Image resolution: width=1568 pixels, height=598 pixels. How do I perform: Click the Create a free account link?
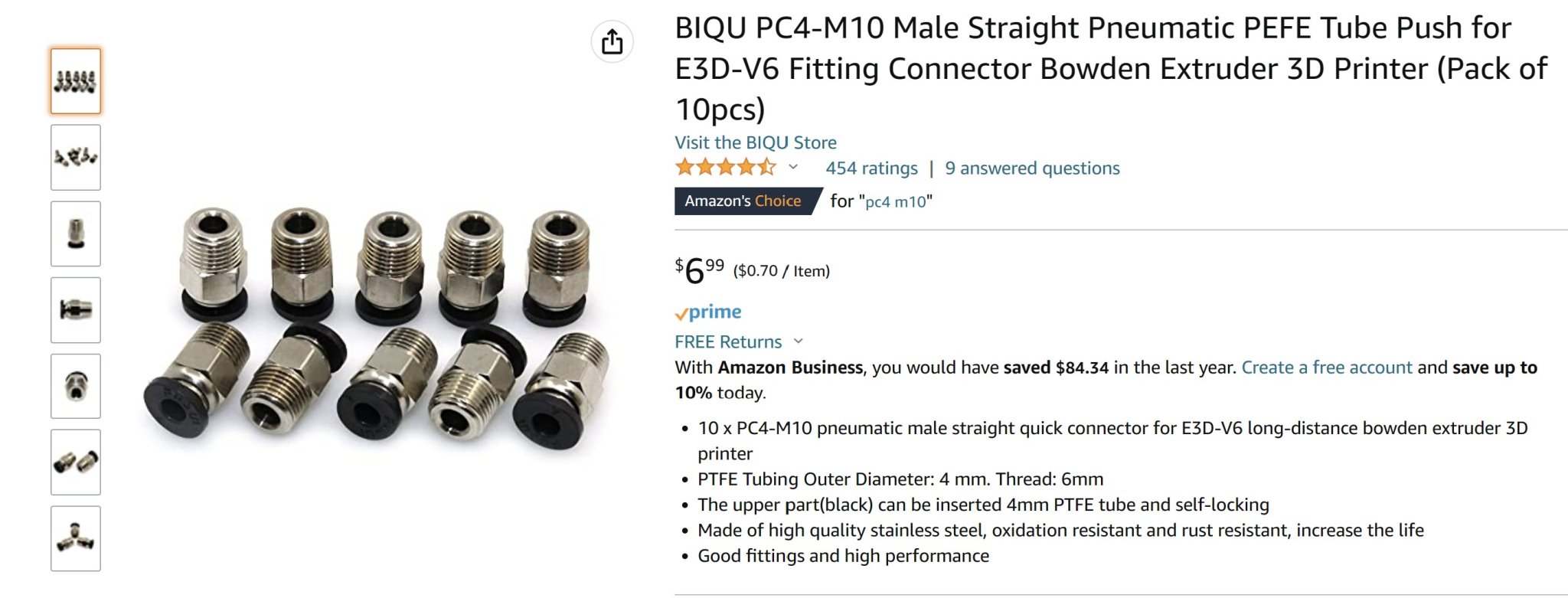tap(1326, 368)
